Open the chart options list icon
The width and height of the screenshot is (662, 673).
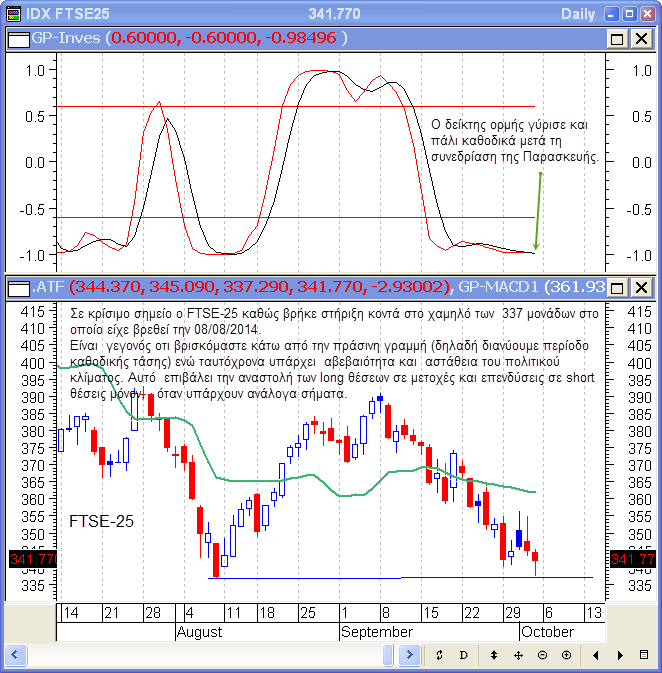[x=645, y=655]
